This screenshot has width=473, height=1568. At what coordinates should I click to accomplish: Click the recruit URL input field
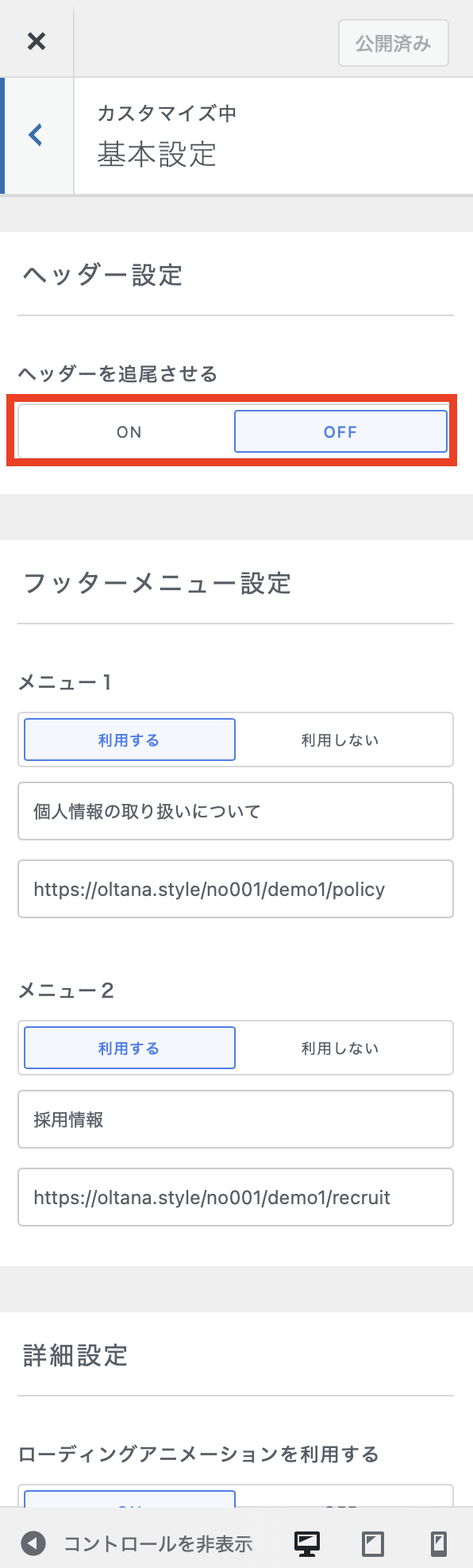(236, 1197)
